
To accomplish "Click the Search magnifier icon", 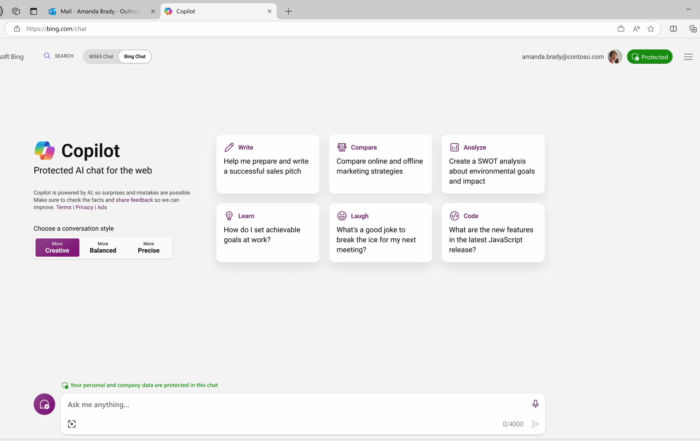I will 47,56.
